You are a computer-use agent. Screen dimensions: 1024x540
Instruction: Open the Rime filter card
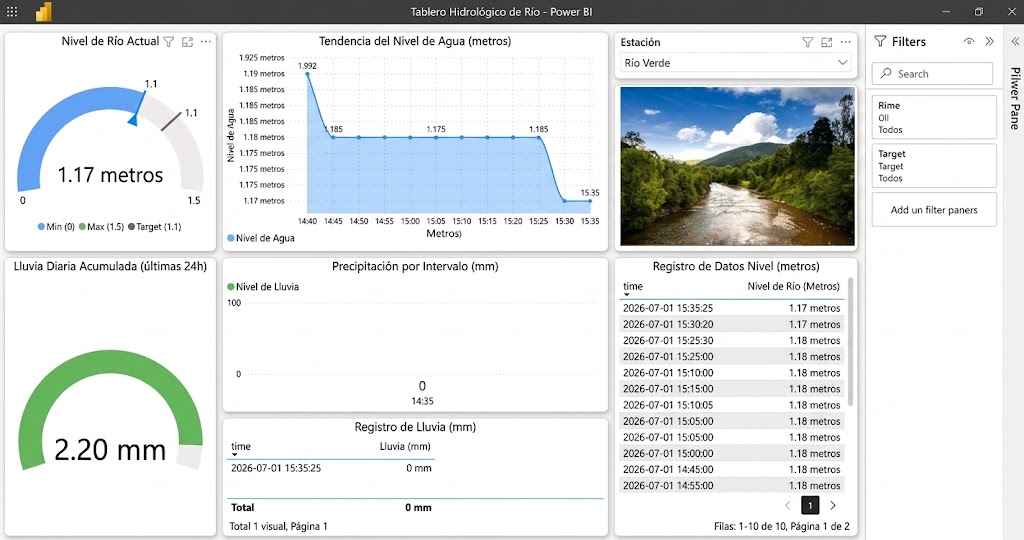click(x=934, y=117)
